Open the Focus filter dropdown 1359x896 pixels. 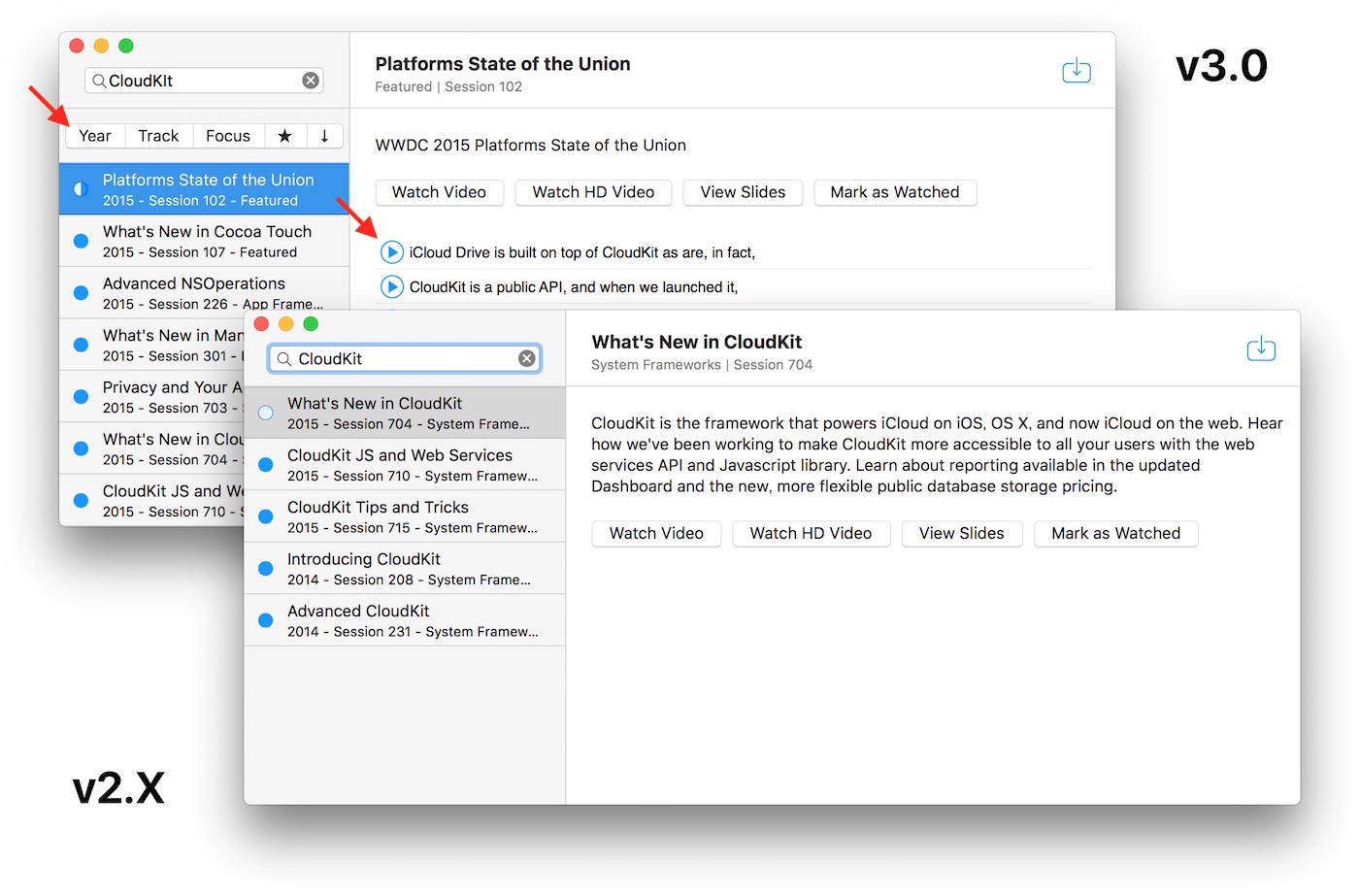click(x=228, y=136)
